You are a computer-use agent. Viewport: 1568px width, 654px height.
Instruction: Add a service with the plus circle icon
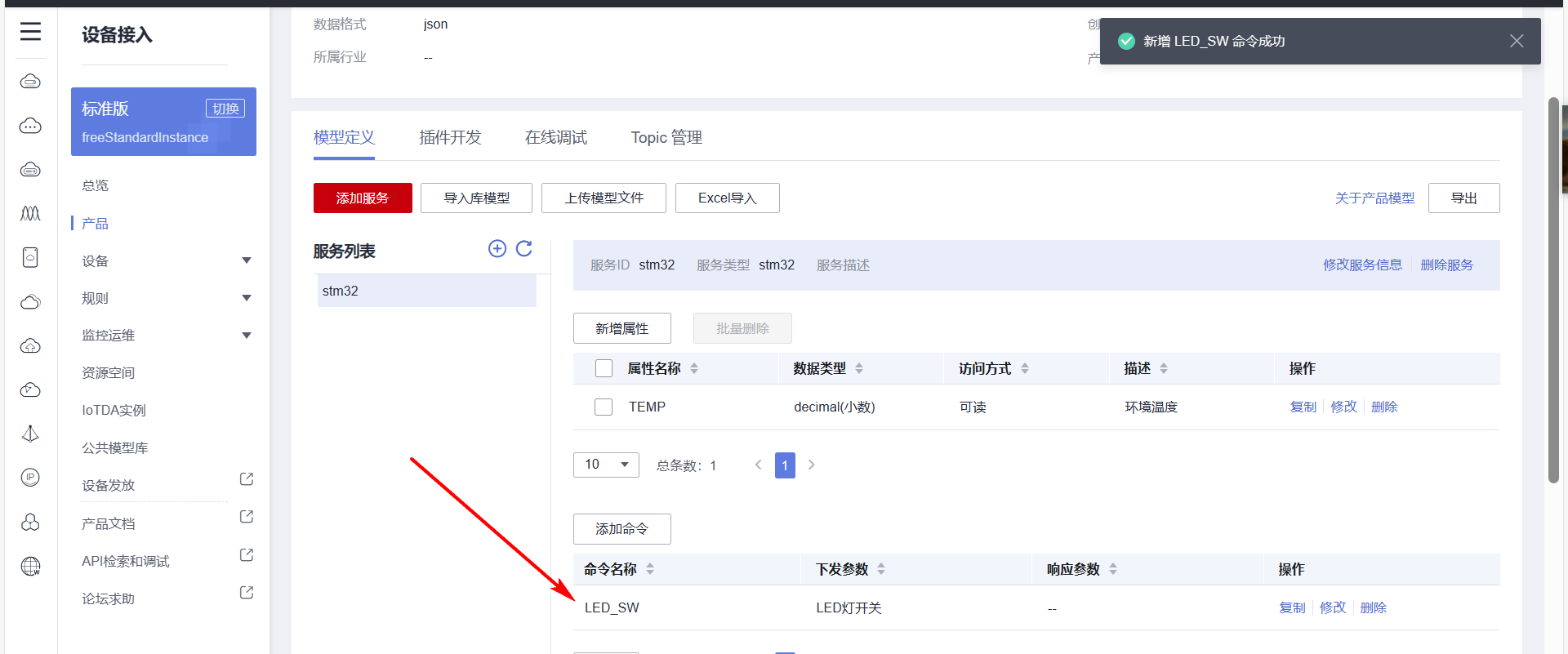point(497,249)
